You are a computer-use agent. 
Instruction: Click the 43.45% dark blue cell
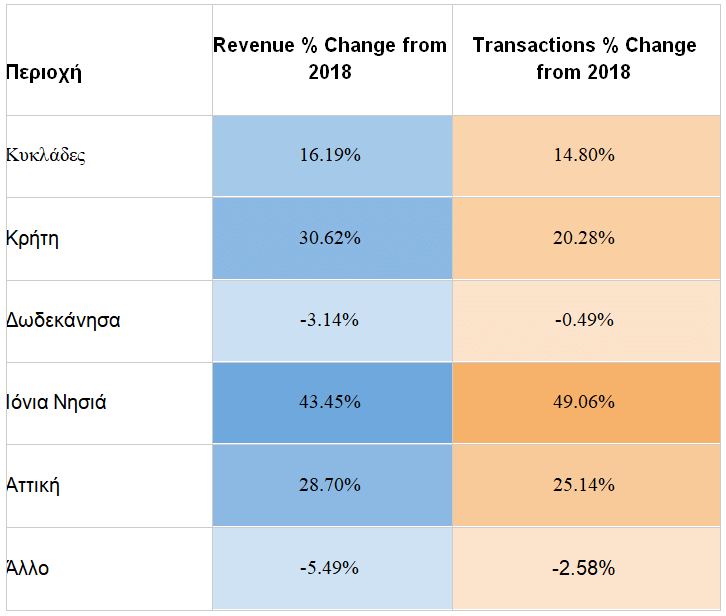point(330,403)
